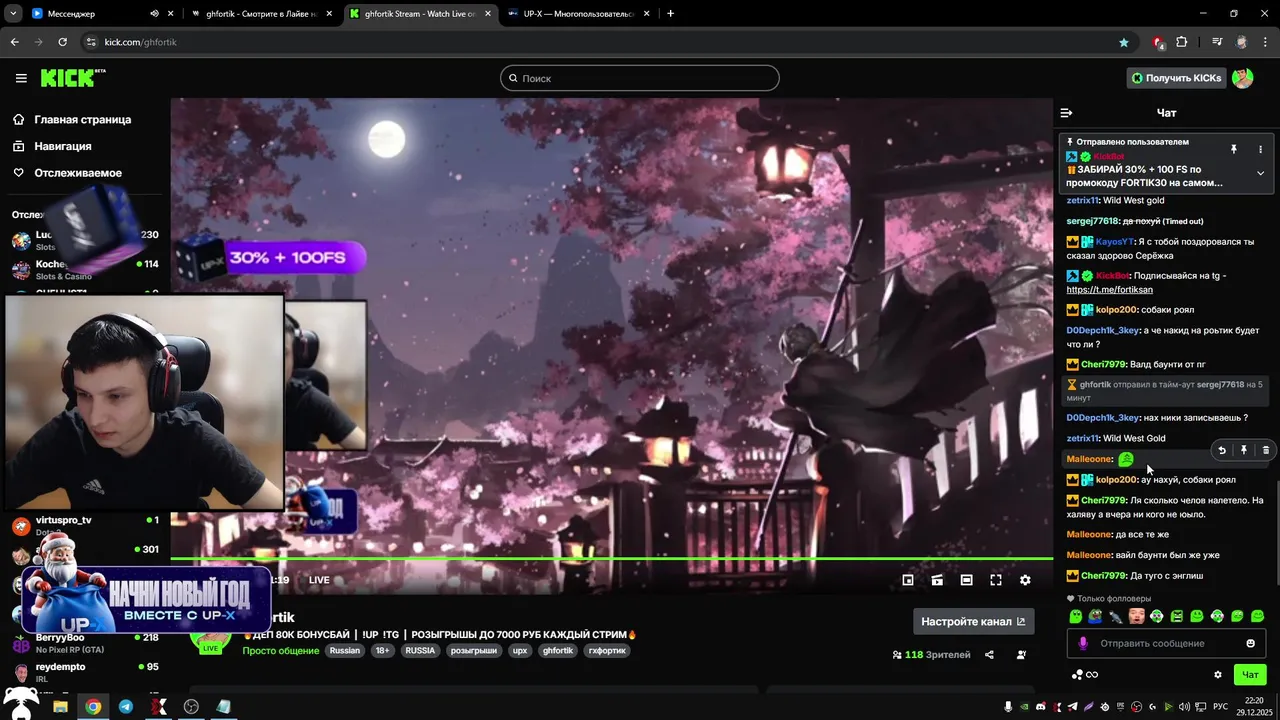Unpin the pinned KickBot message via pin icon

coord(1234,149)
